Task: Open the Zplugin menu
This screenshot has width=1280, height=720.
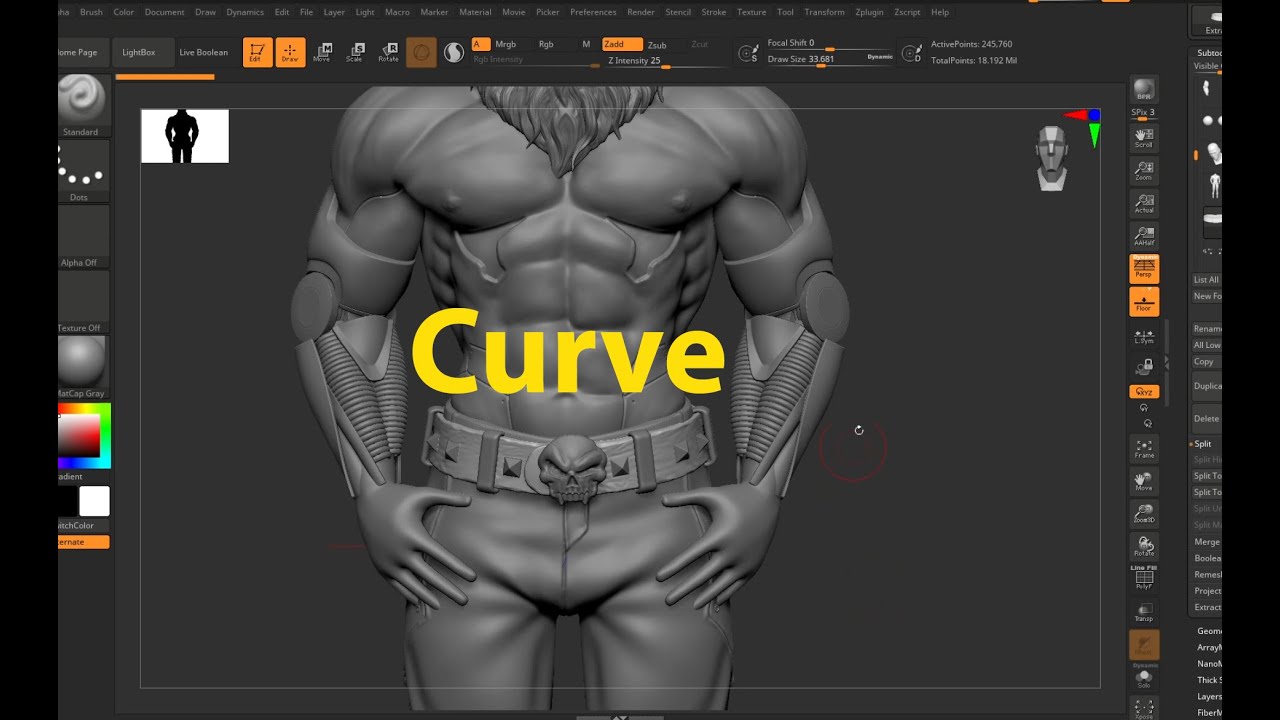Action: tap(869, 12)
